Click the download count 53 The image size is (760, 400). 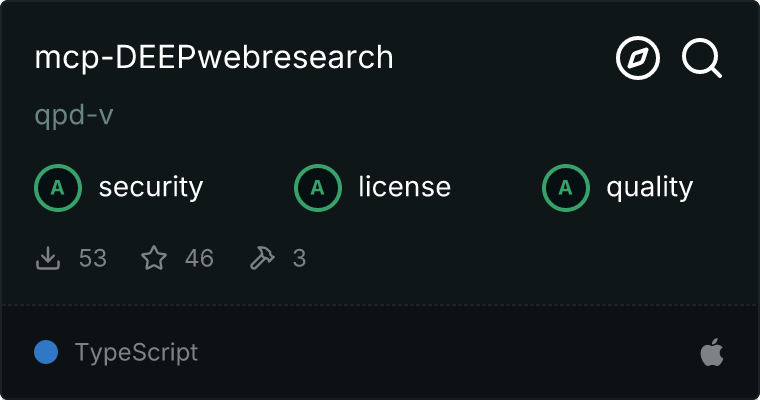pyautogui.click(x=93, y=259)
